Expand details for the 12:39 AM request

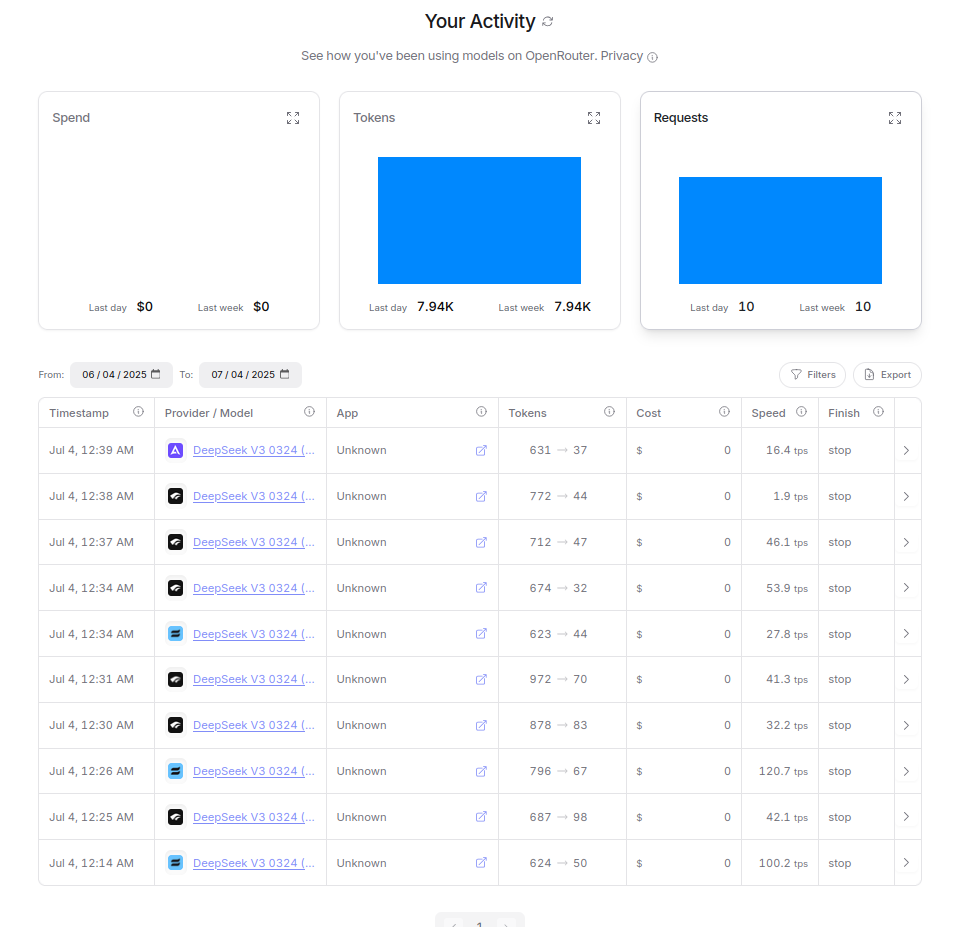coord(907,450)
